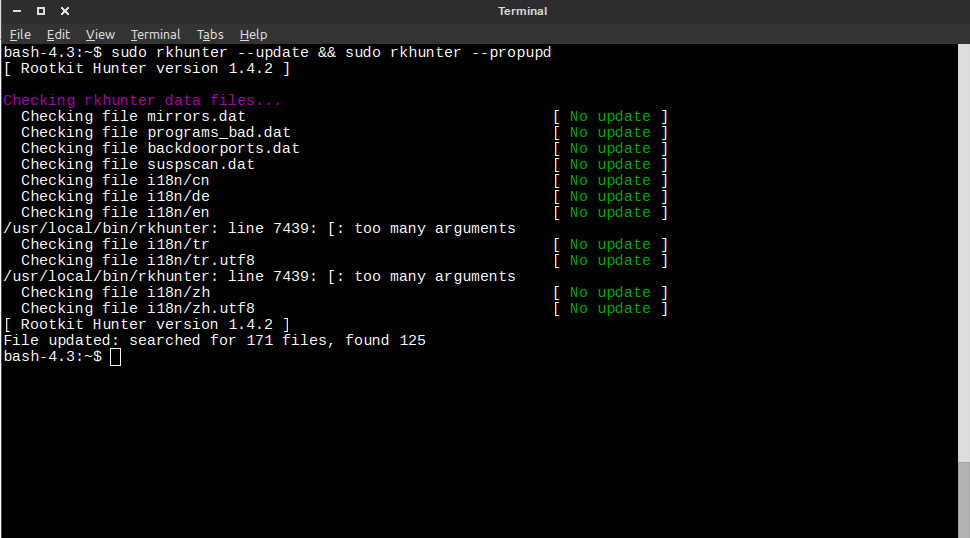The height and width of the screenshot is (538, 970).
Task: Click the scrollbar track above the thumb
Action: pos(963,250)
